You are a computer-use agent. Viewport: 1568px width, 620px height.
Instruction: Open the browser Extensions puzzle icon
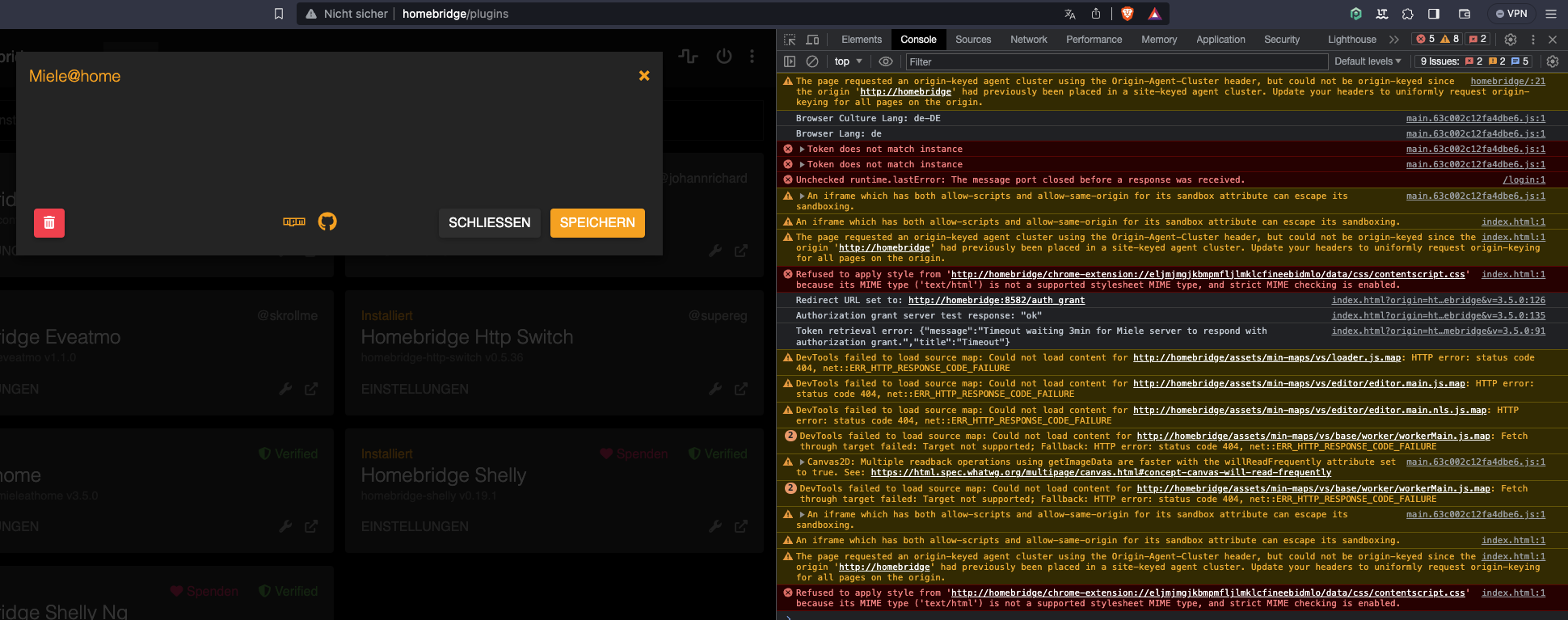[x=1408, y=14]
